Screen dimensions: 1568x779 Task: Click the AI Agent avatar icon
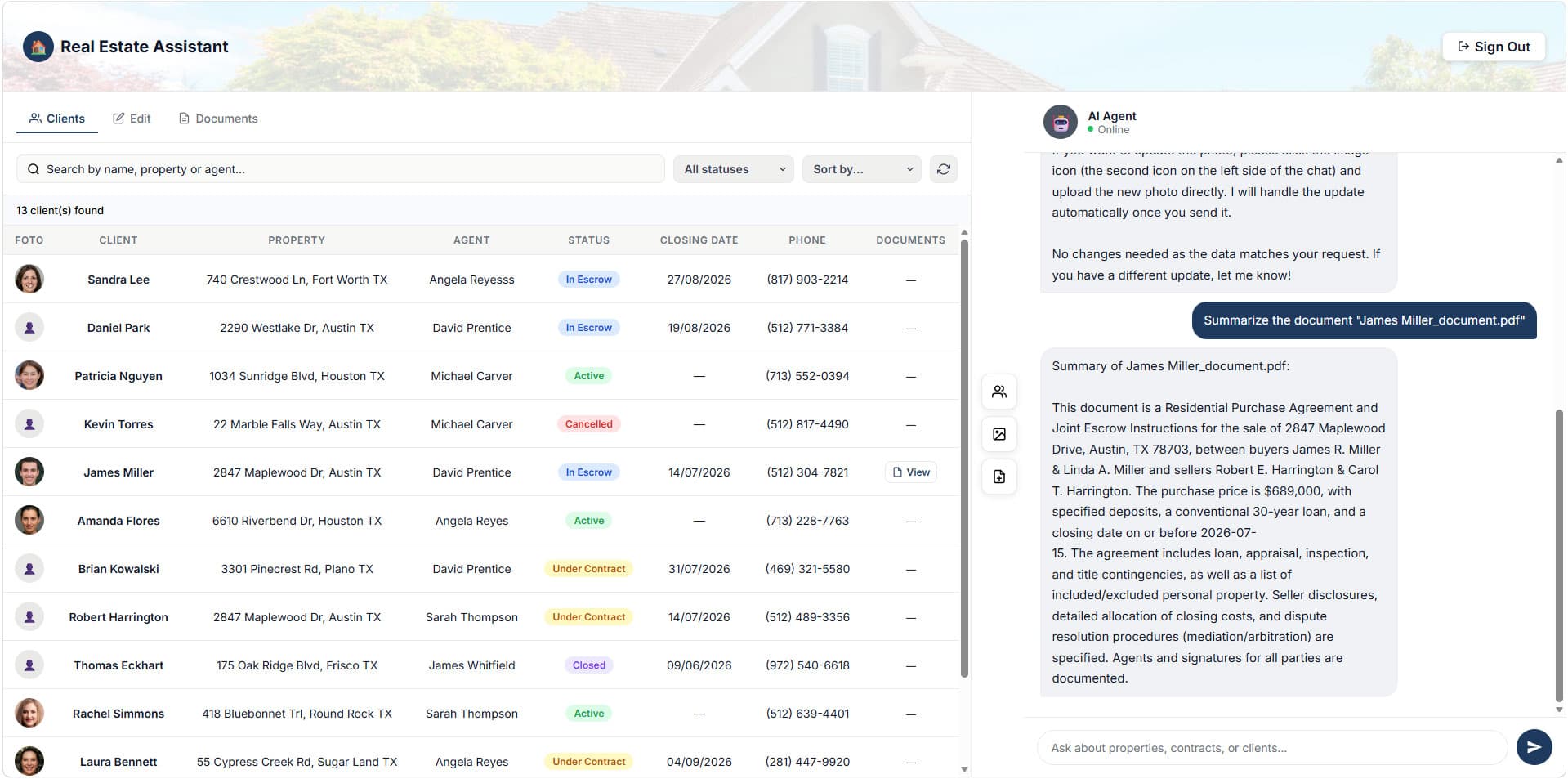click(1060, 123)
